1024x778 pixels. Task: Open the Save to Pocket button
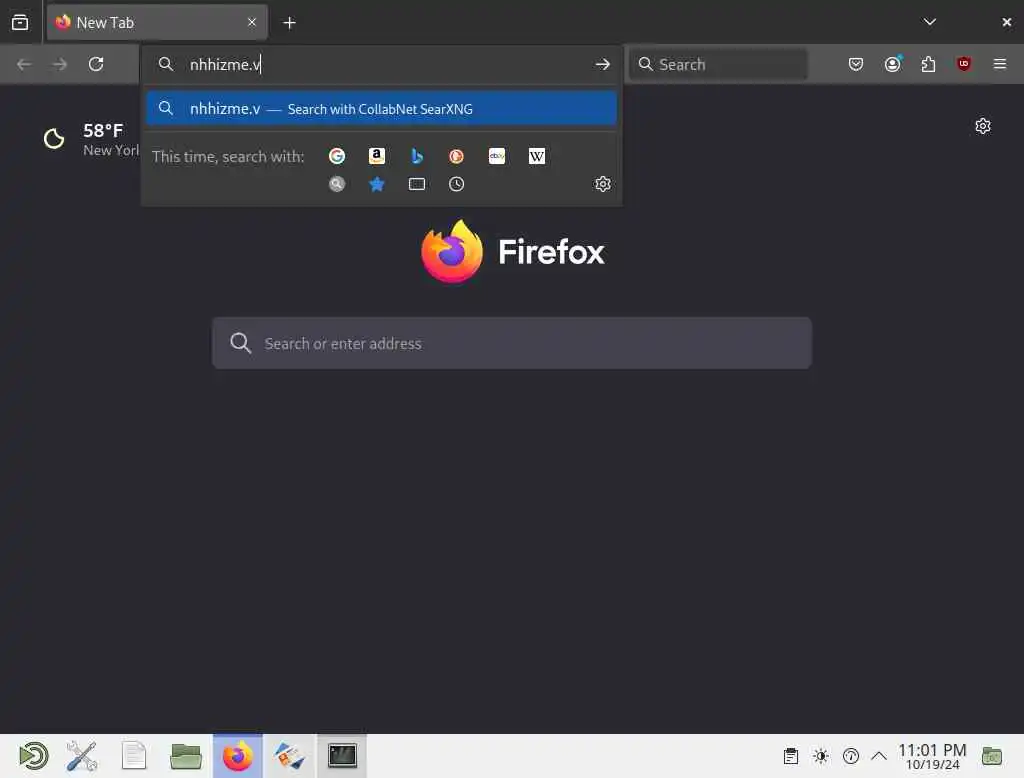click(856, 64)
